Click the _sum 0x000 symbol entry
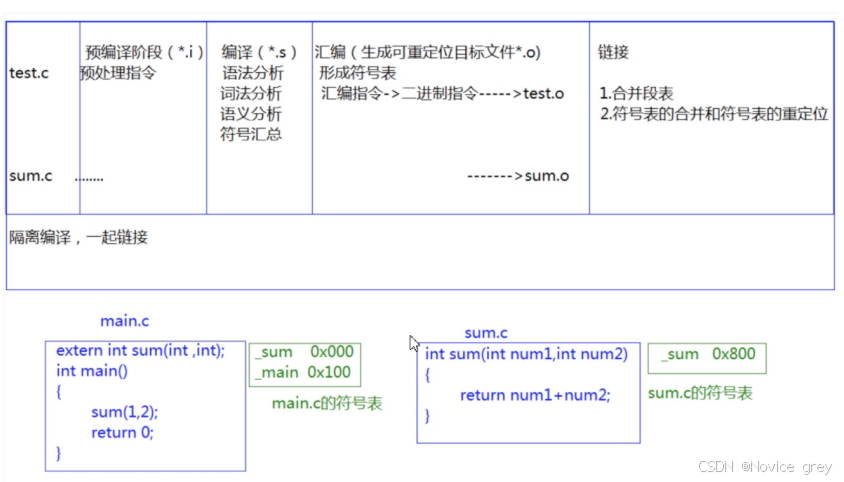The image size is (844, 482). pos(304,352)
